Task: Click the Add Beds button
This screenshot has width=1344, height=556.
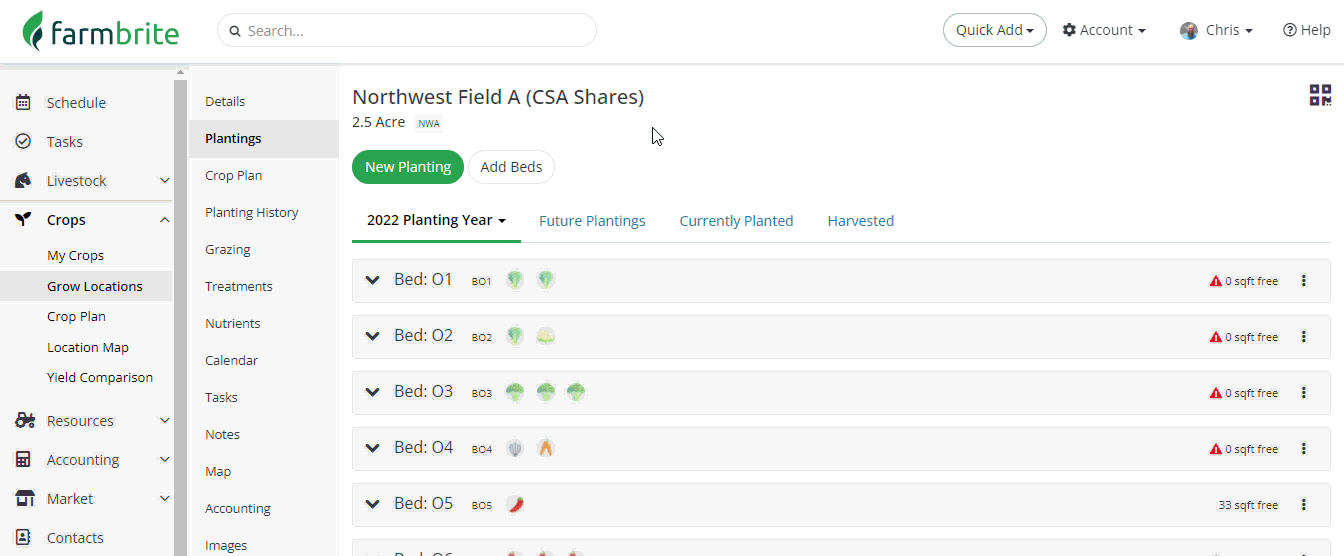Action: point(511,167)
